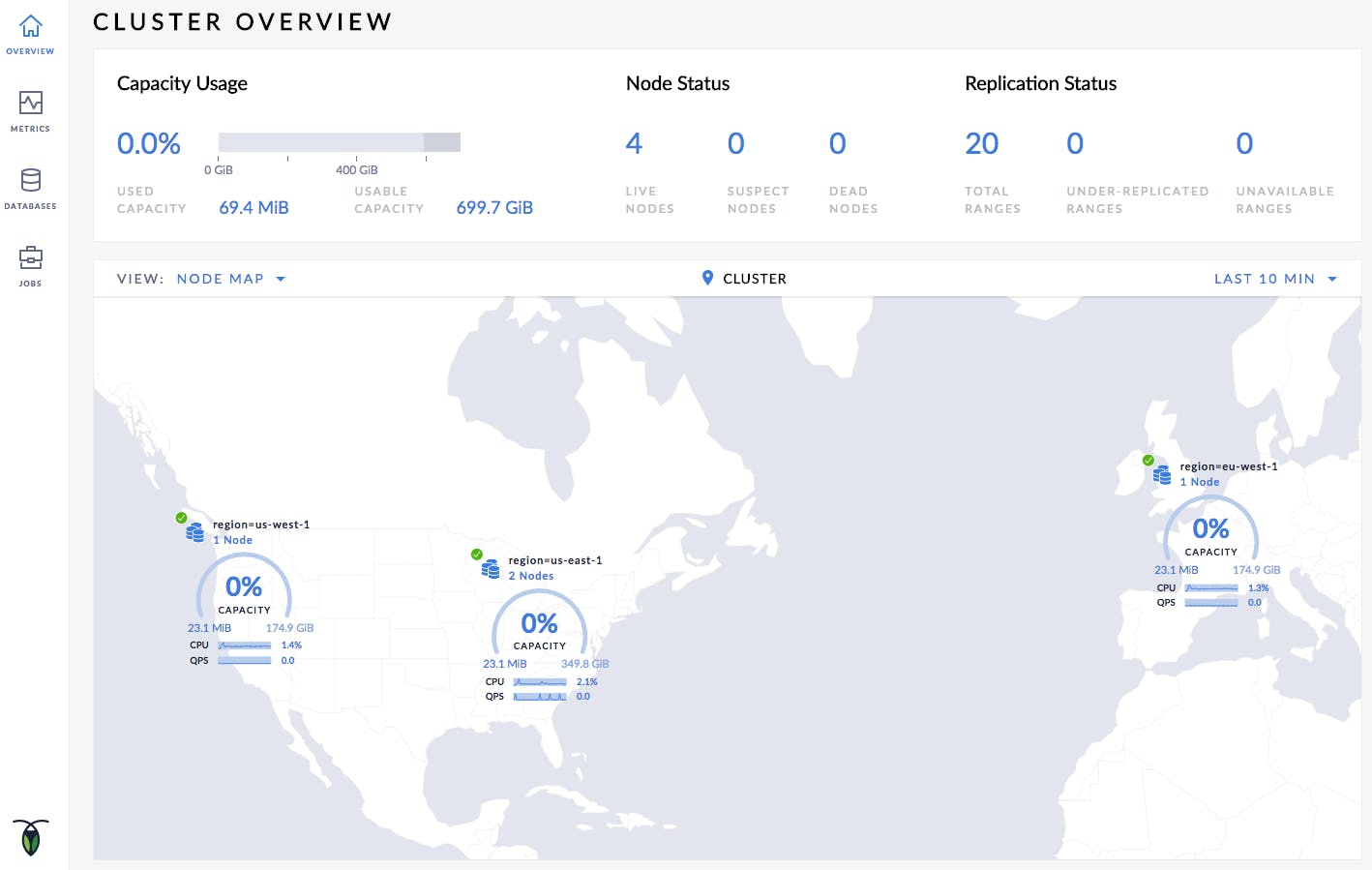Click the Cluster location pin icon
Screen dimensions: 1372x870
(707, 279)
